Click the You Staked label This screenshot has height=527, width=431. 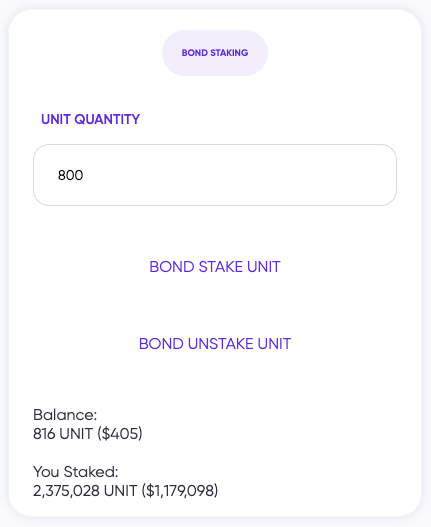pos(76,472)
